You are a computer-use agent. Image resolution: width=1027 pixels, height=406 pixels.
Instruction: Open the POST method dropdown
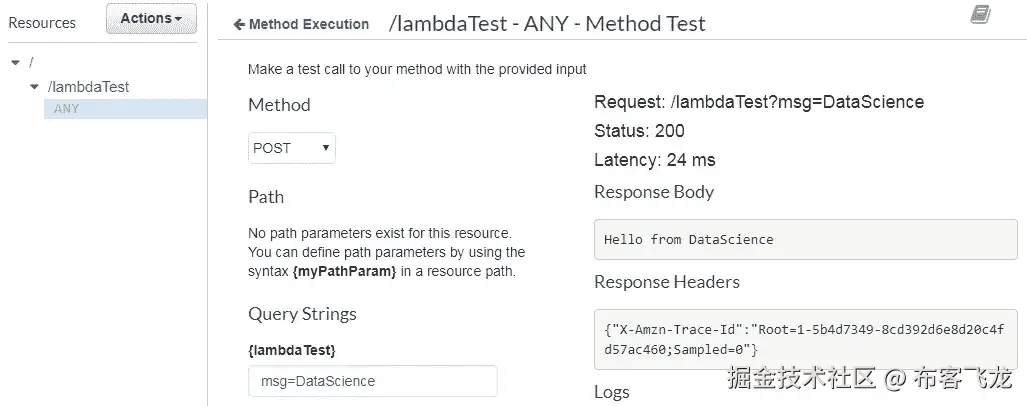[x=291, y=148]
